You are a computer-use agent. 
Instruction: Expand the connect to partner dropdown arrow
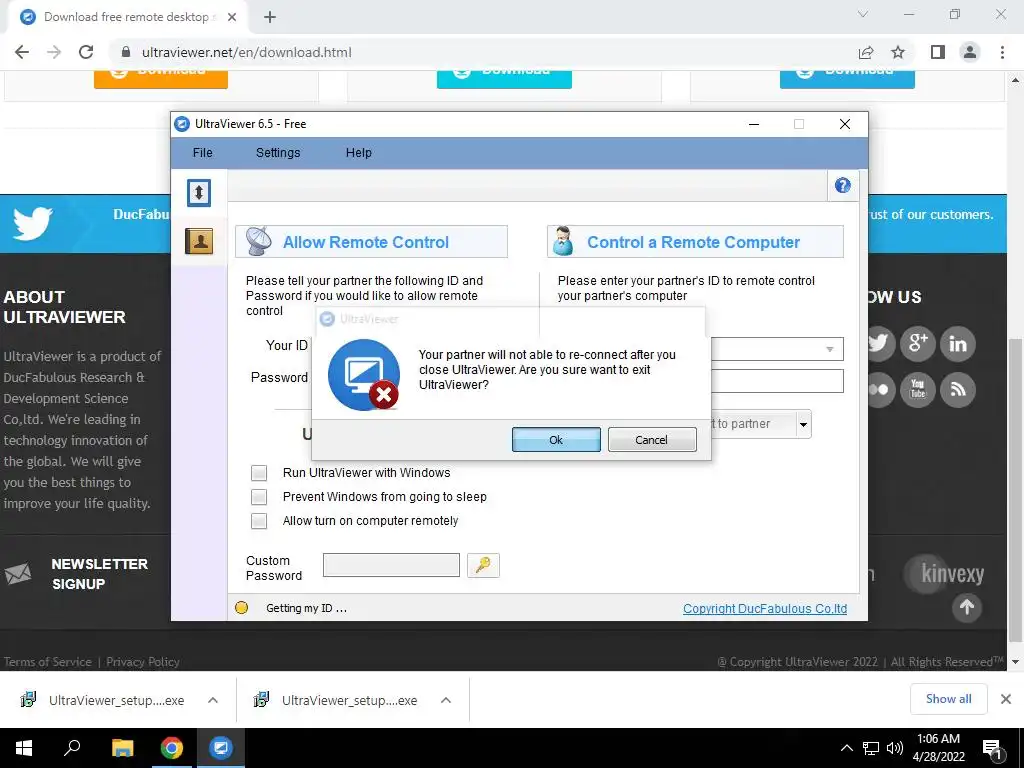tap(803, 424)
